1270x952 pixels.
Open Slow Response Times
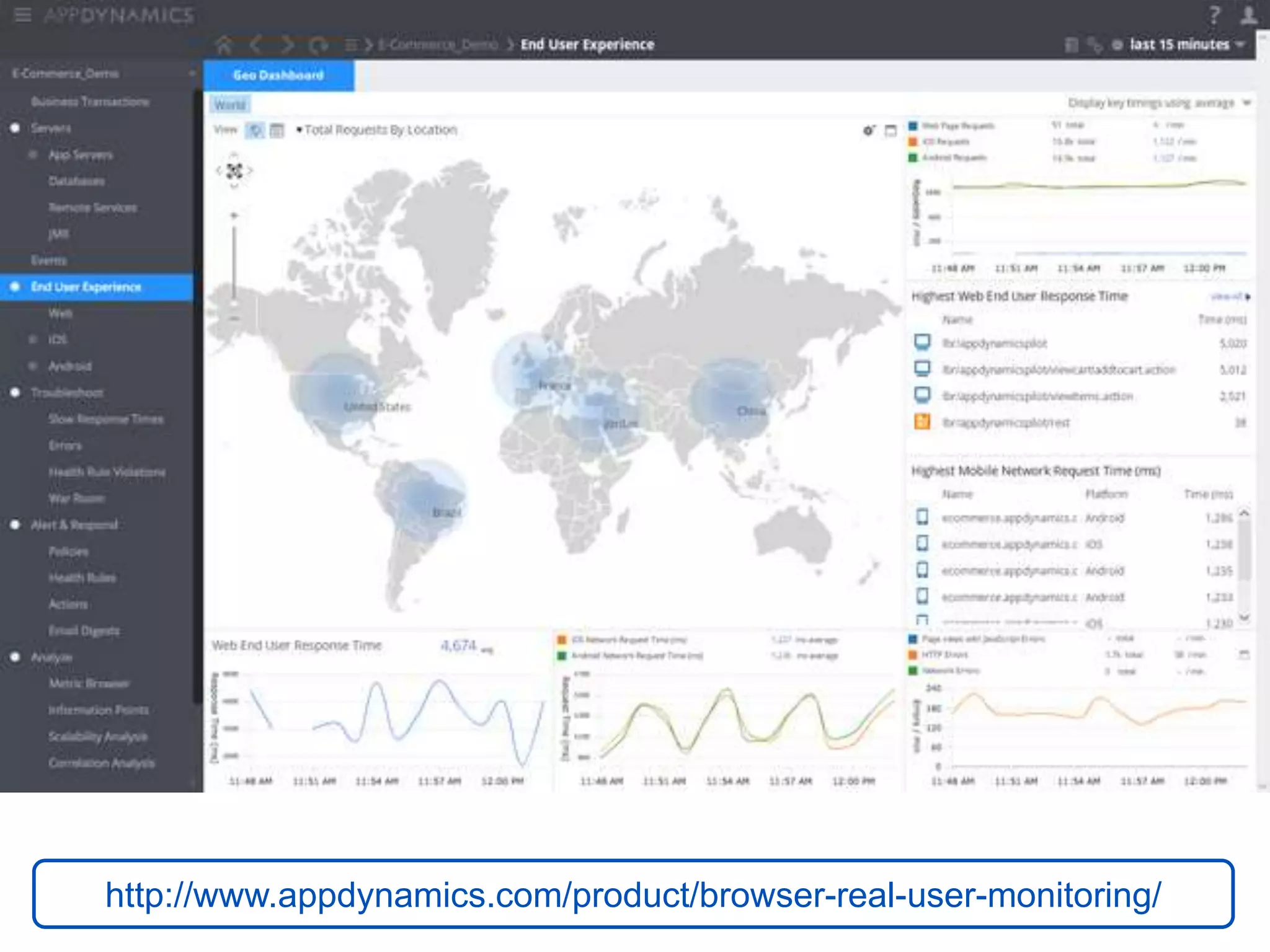106,420
